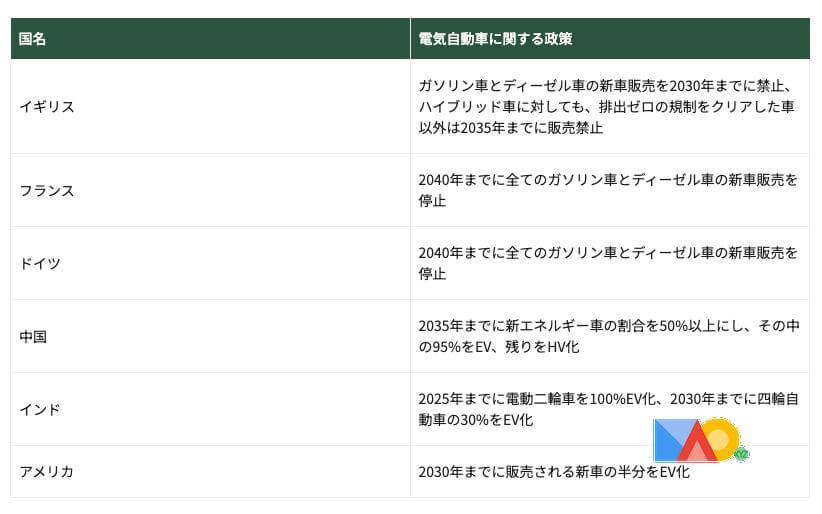Select the フランス country cell

click(x=47, y=190)
